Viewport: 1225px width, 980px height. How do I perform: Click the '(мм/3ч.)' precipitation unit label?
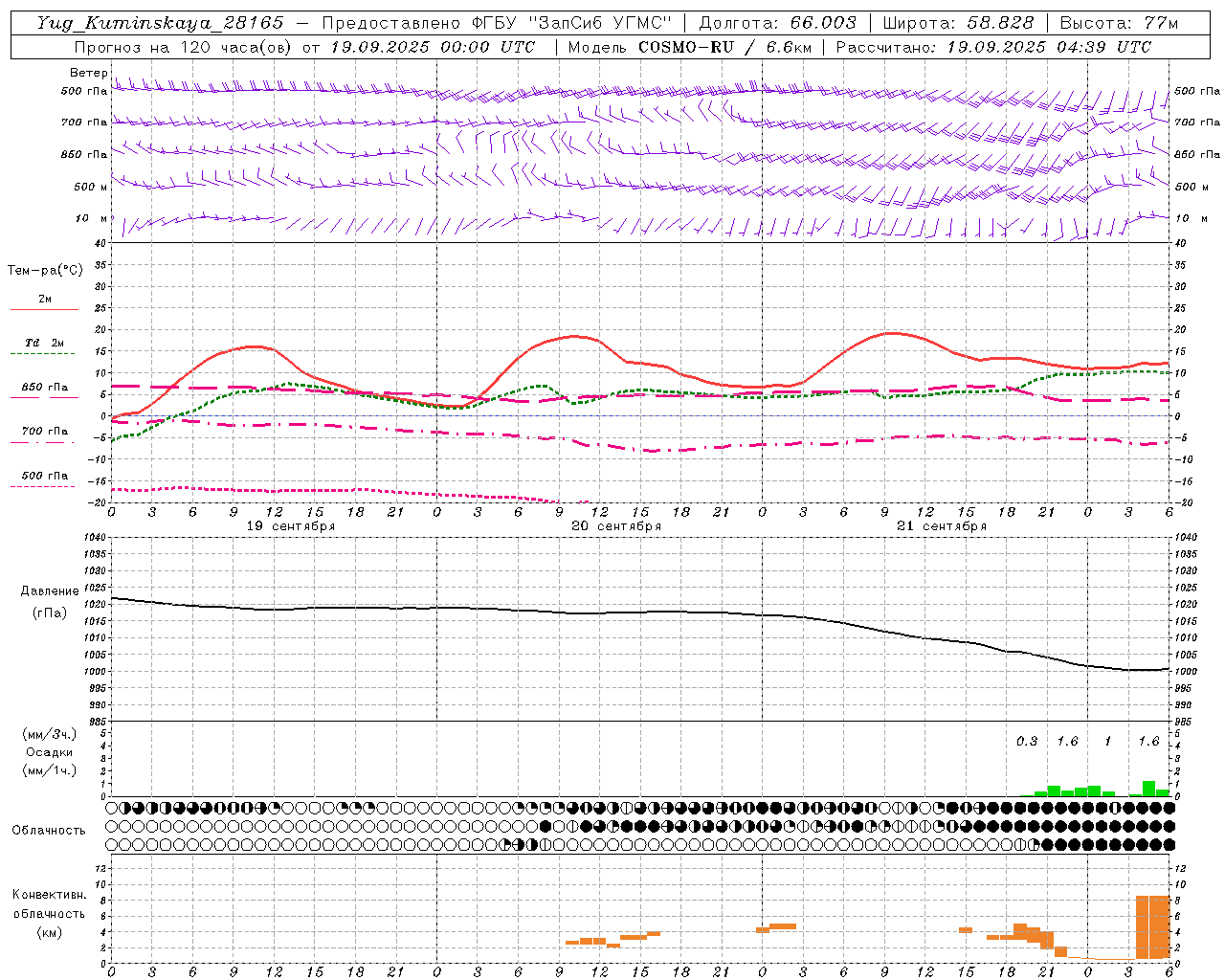[50, 734]
